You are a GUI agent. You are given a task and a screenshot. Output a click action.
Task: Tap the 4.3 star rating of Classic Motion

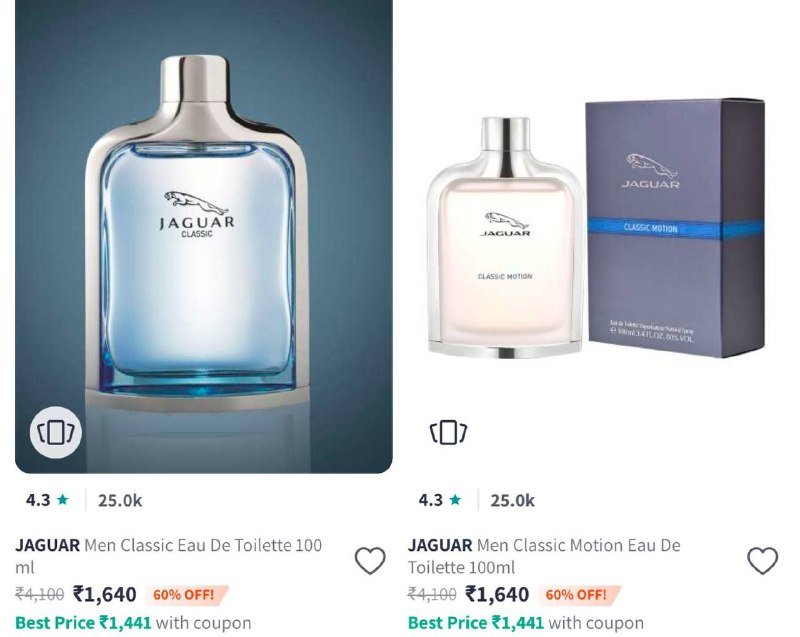440,500
